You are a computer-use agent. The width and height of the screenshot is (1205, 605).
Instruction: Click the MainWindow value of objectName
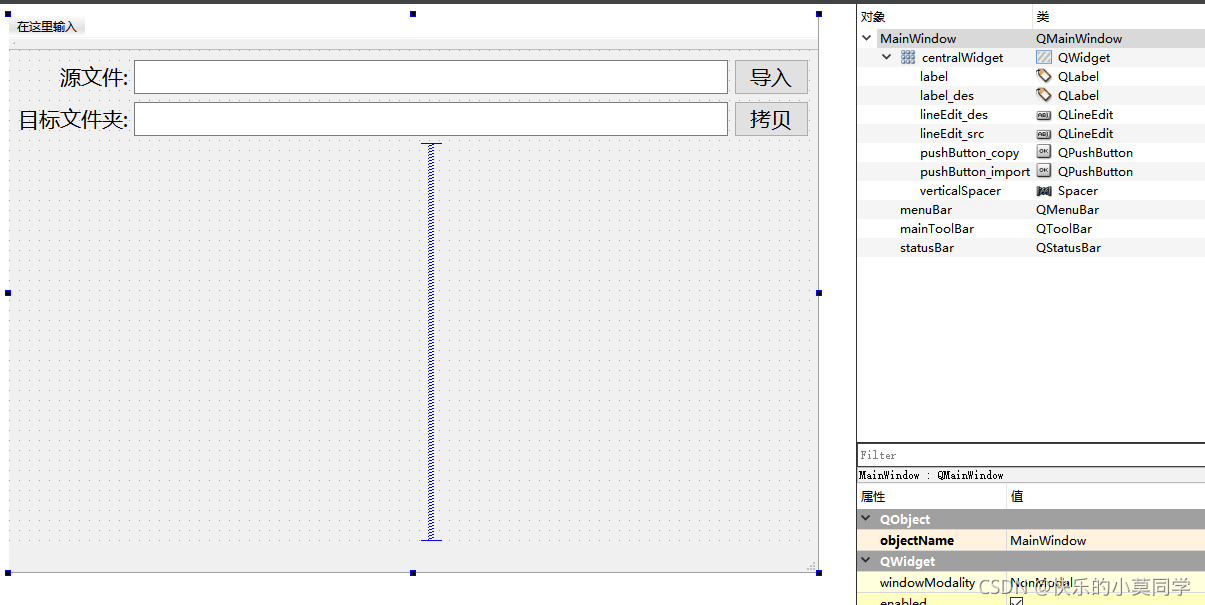tap(1048, 541)
